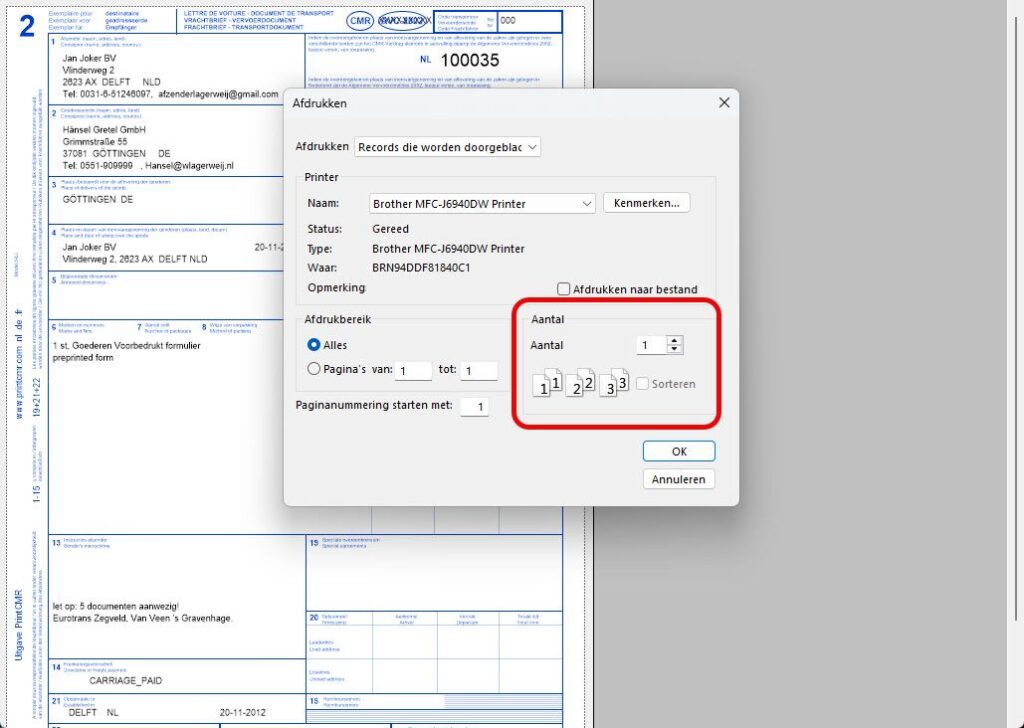Click the third collate page-pair icon

click(613, 384)
